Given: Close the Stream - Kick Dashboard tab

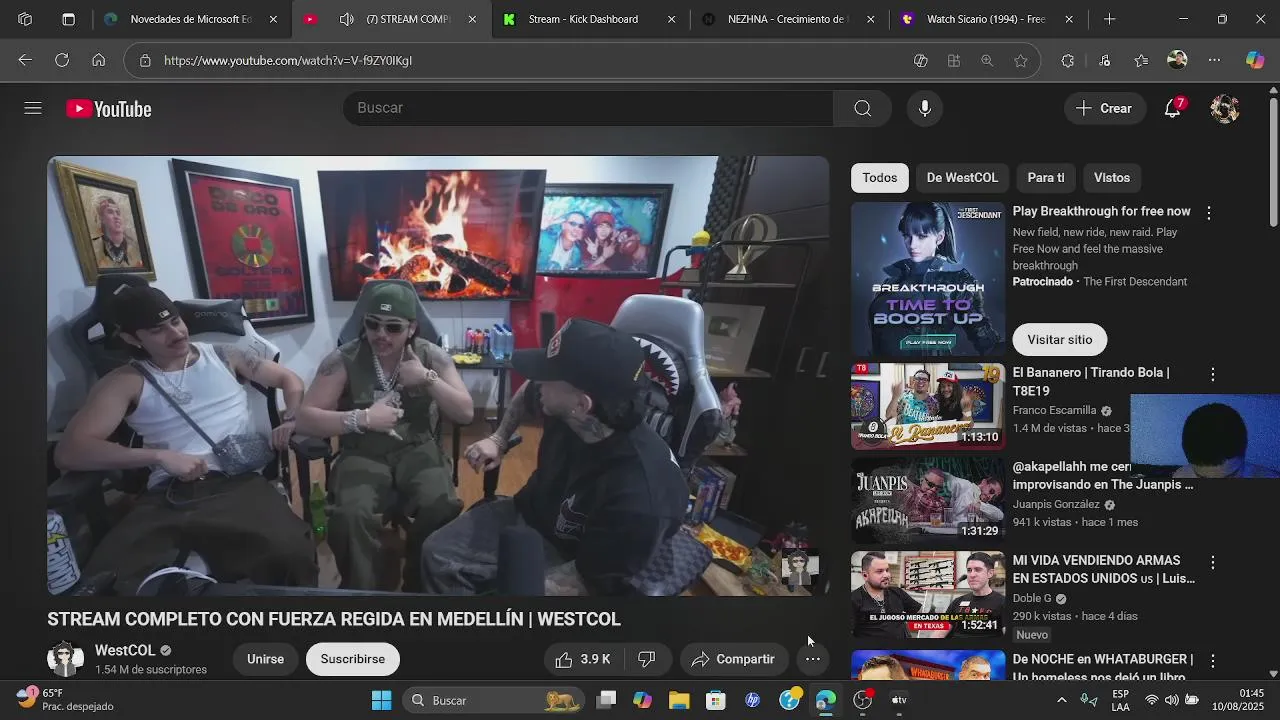Looking at the screenshot, I should coord(671,19).
